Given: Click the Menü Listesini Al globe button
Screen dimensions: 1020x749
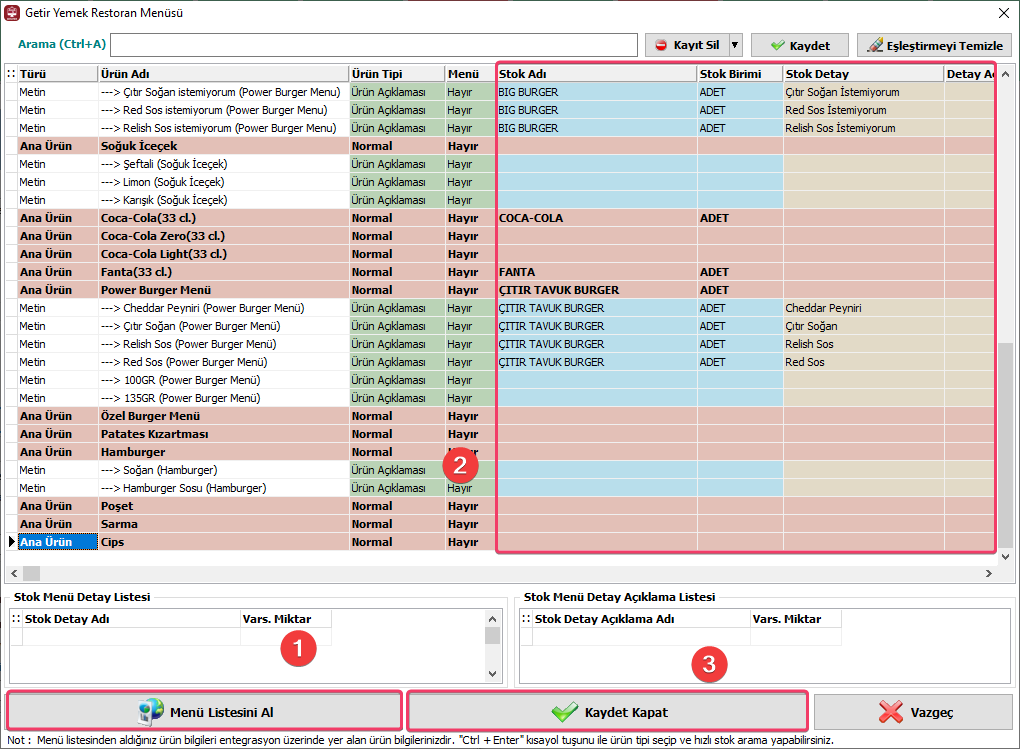Looking at the screenshot, I should click(x=205, y=712).
